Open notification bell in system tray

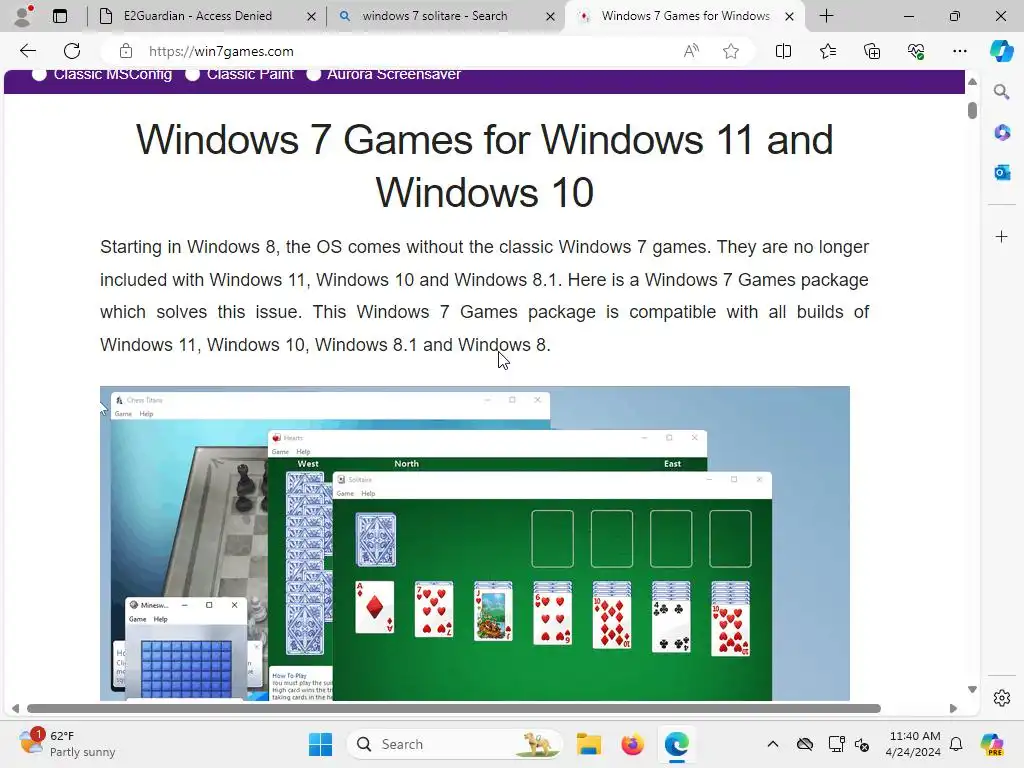click(956, 744)
